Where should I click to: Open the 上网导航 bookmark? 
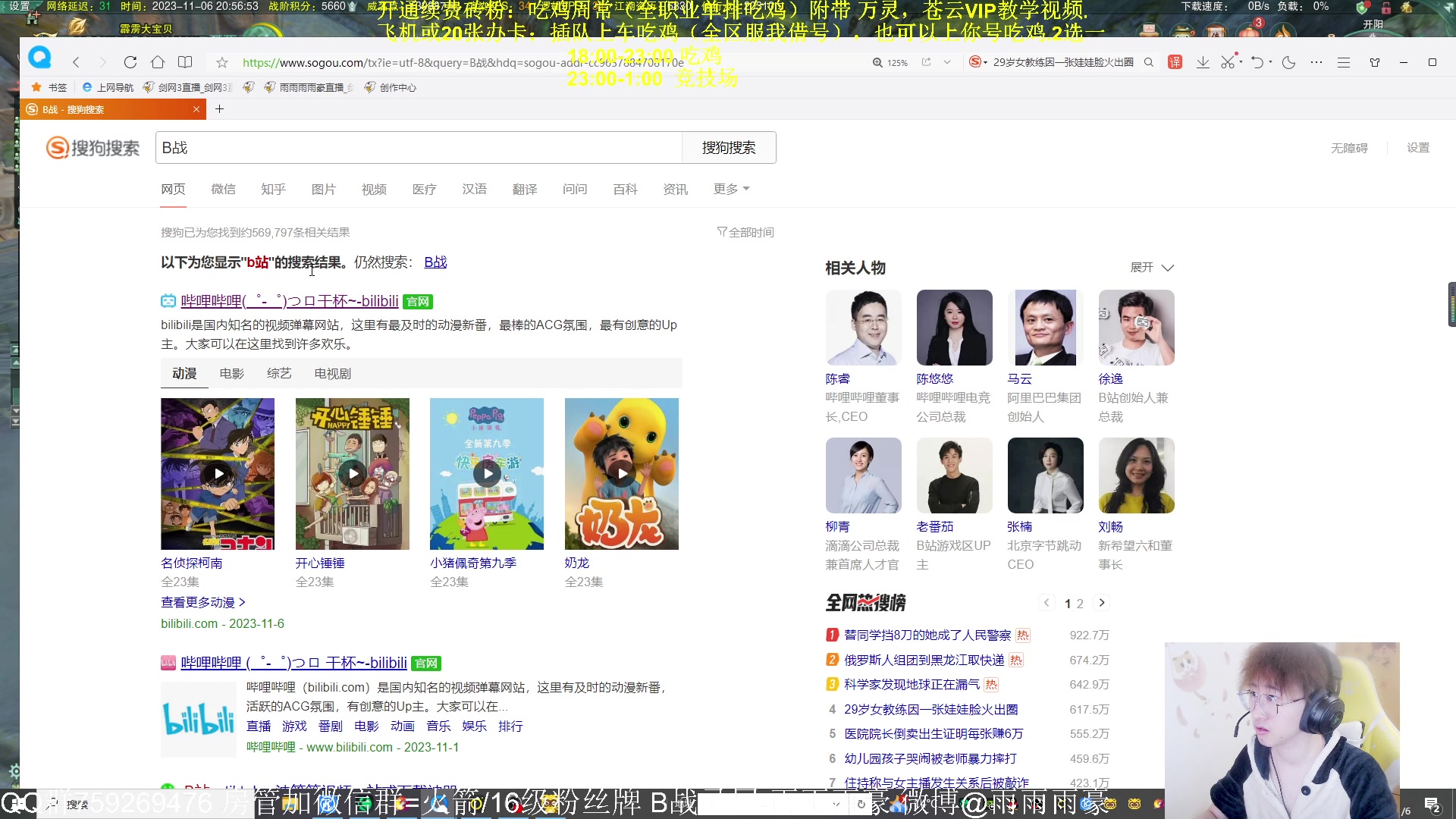pyautogui.click(x=108, y=87)
